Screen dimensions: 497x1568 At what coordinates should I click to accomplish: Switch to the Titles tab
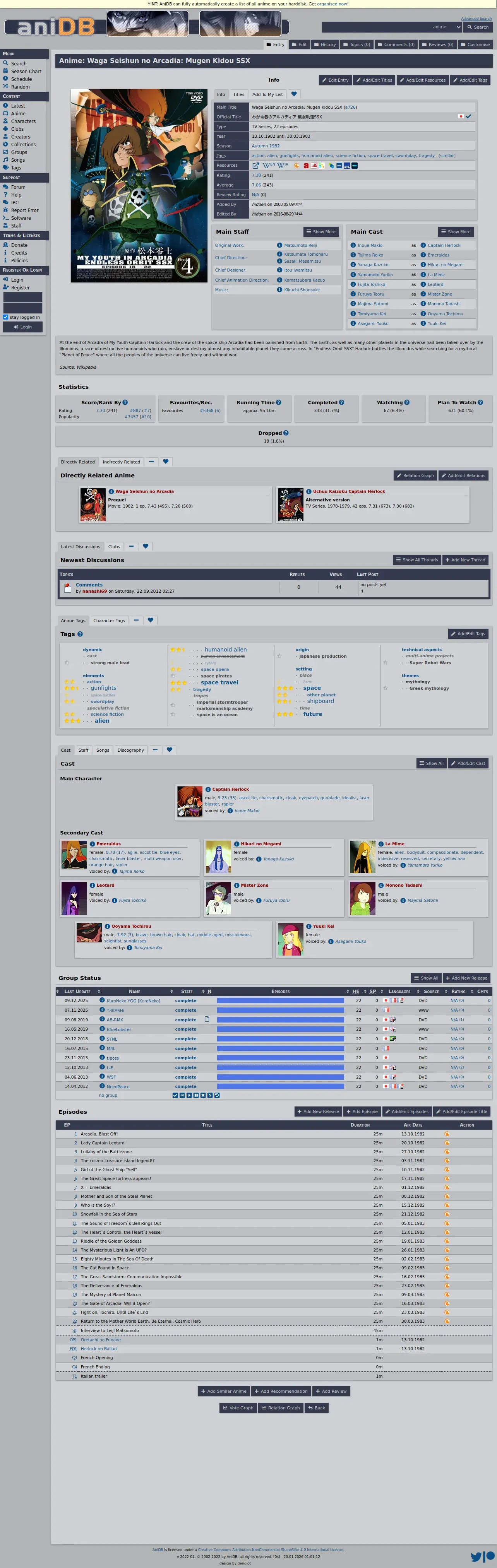239,94
